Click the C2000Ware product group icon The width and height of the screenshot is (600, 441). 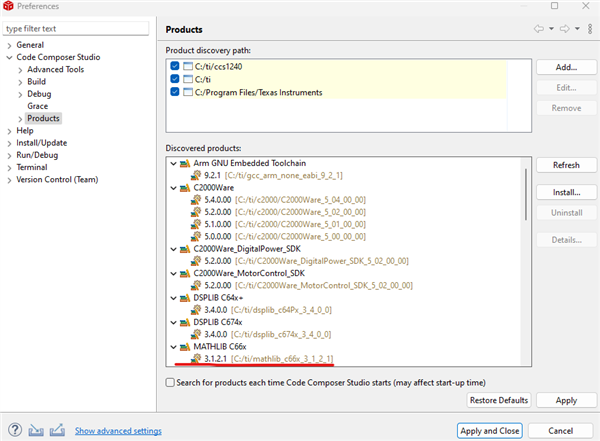tap(185, 188)
